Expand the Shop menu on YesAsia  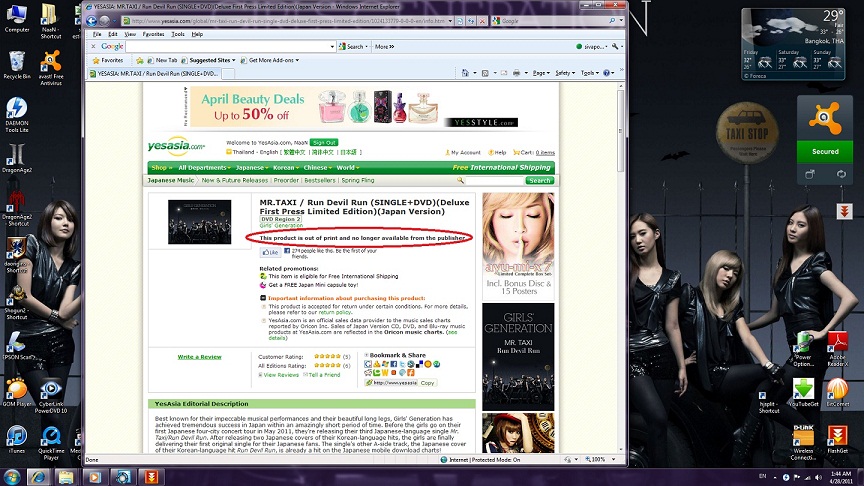[161, 168]
